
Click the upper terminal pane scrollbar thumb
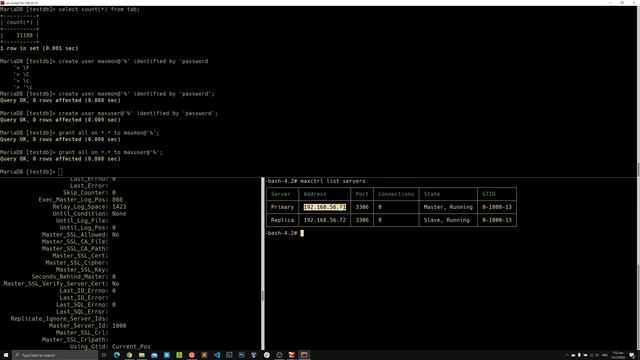[638, 169]
